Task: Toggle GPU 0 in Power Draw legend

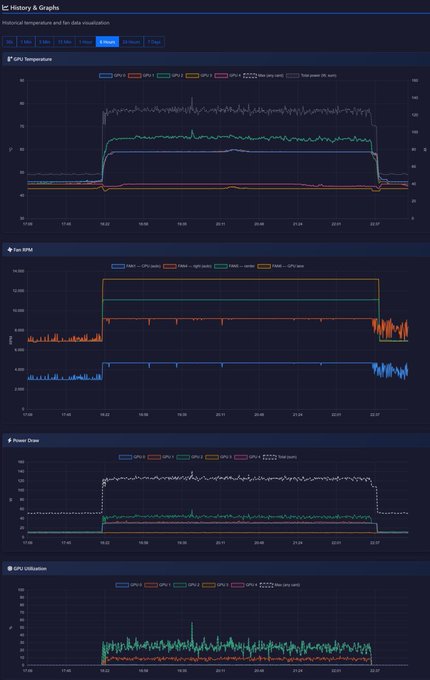Action: point(132,457)
